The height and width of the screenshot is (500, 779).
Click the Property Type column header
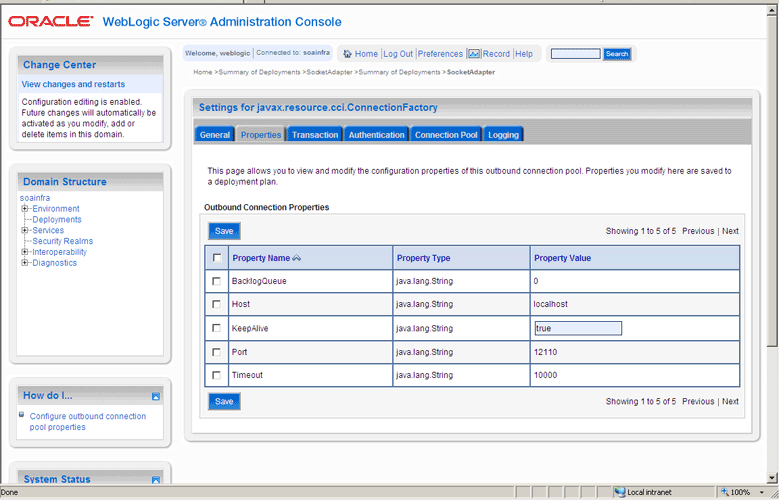423,258
